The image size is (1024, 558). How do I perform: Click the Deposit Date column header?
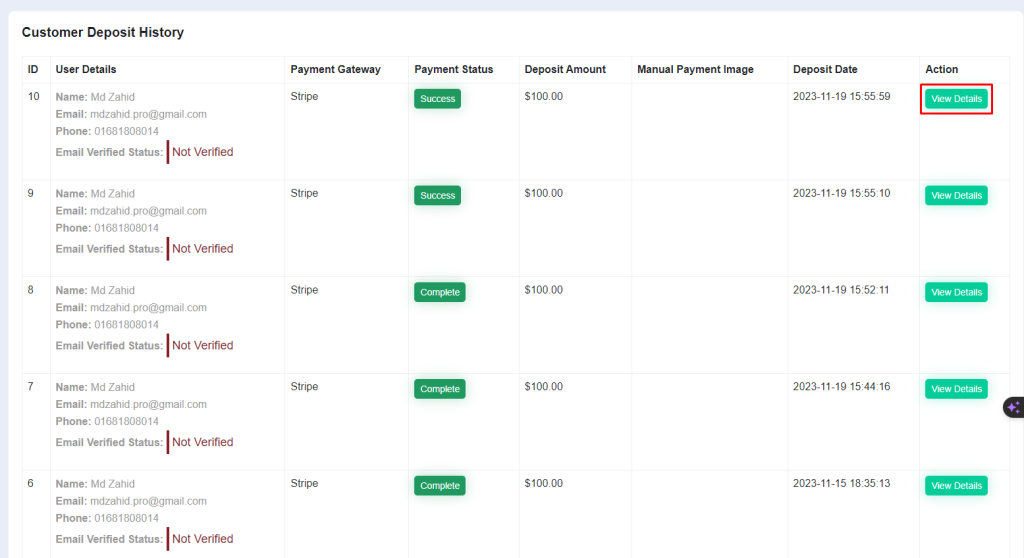825,69
